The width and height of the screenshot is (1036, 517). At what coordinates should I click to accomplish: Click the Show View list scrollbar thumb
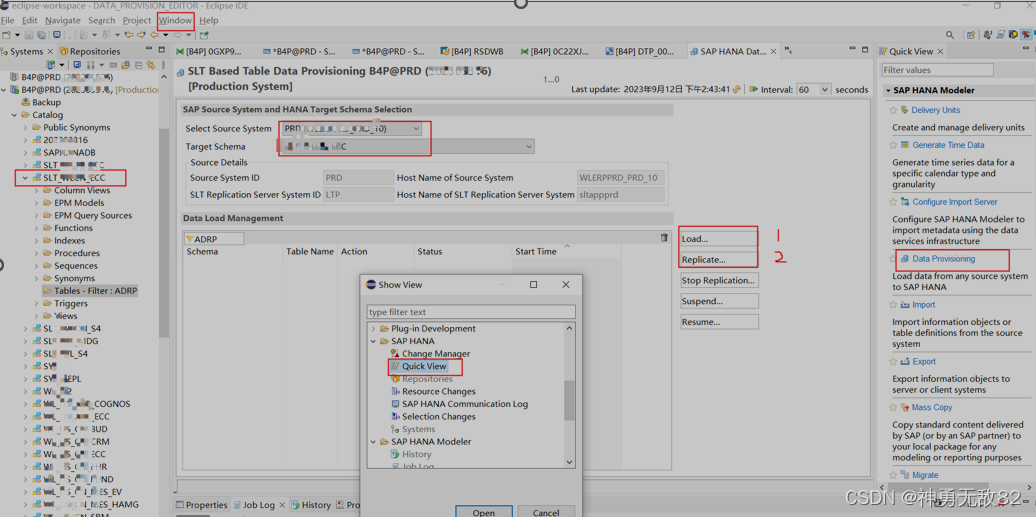pos(569,400)
